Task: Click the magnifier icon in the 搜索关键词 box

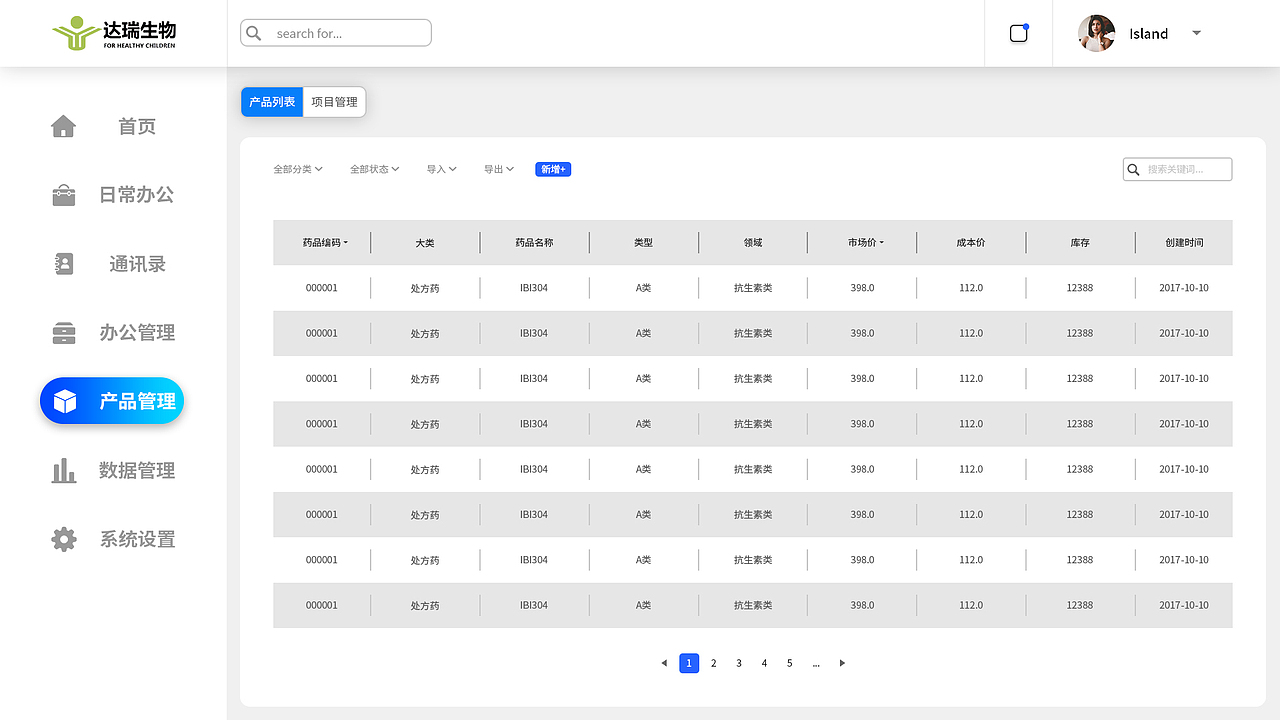Action: coord(1133,170)
